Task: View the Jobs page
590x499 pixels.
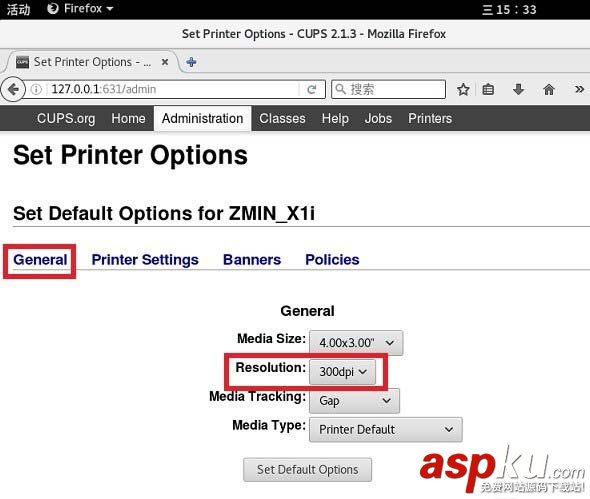Action: pyautogui.click(x=378, y=119)
